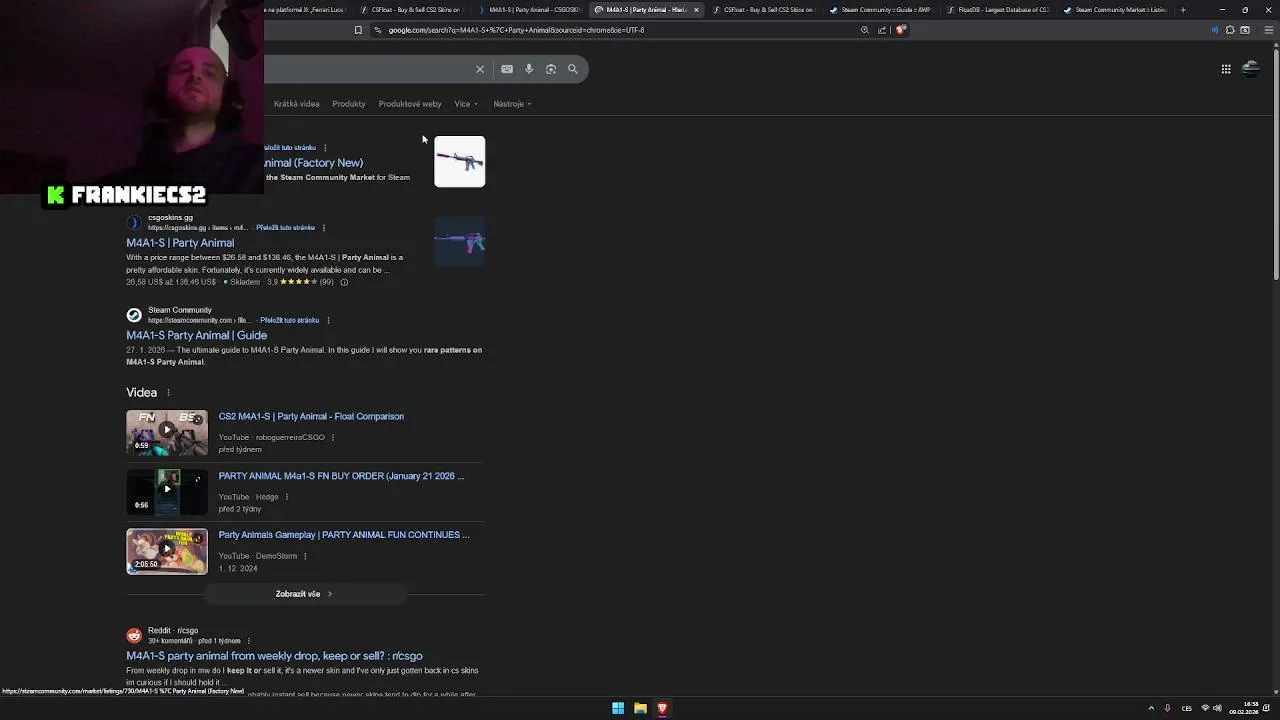Open options next to the Videa heading
The width and height of the screenshot is (1280, 720).
coord(168,393)
